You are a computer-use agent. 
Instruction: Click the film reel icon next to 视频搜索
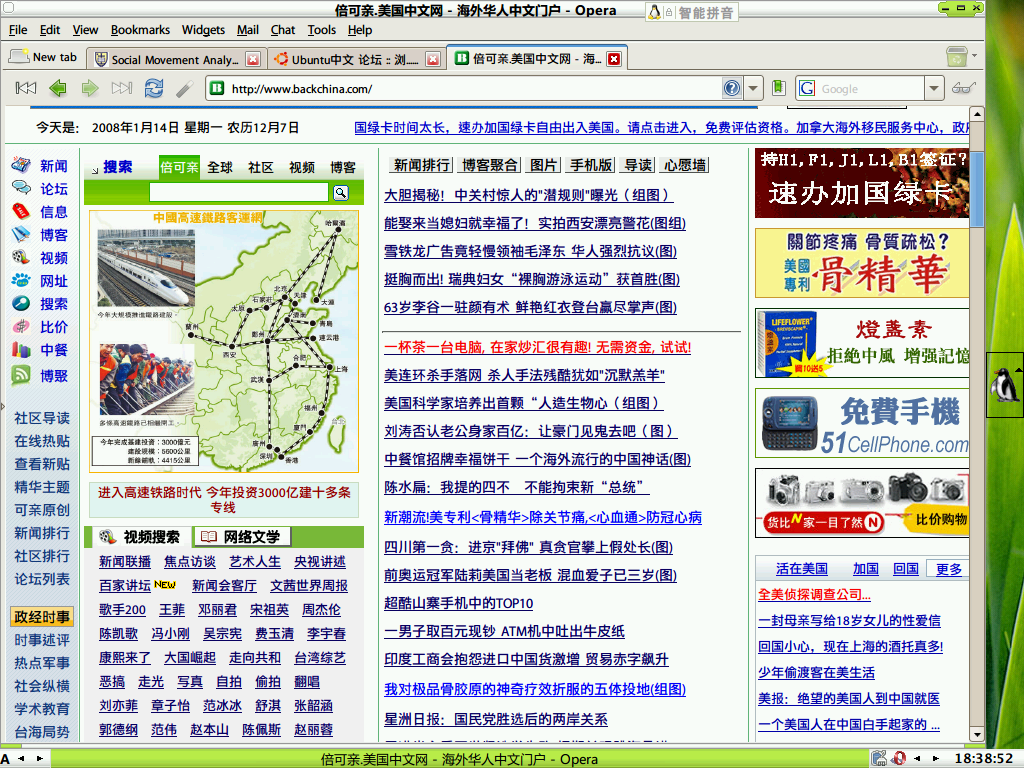[107, 537]
